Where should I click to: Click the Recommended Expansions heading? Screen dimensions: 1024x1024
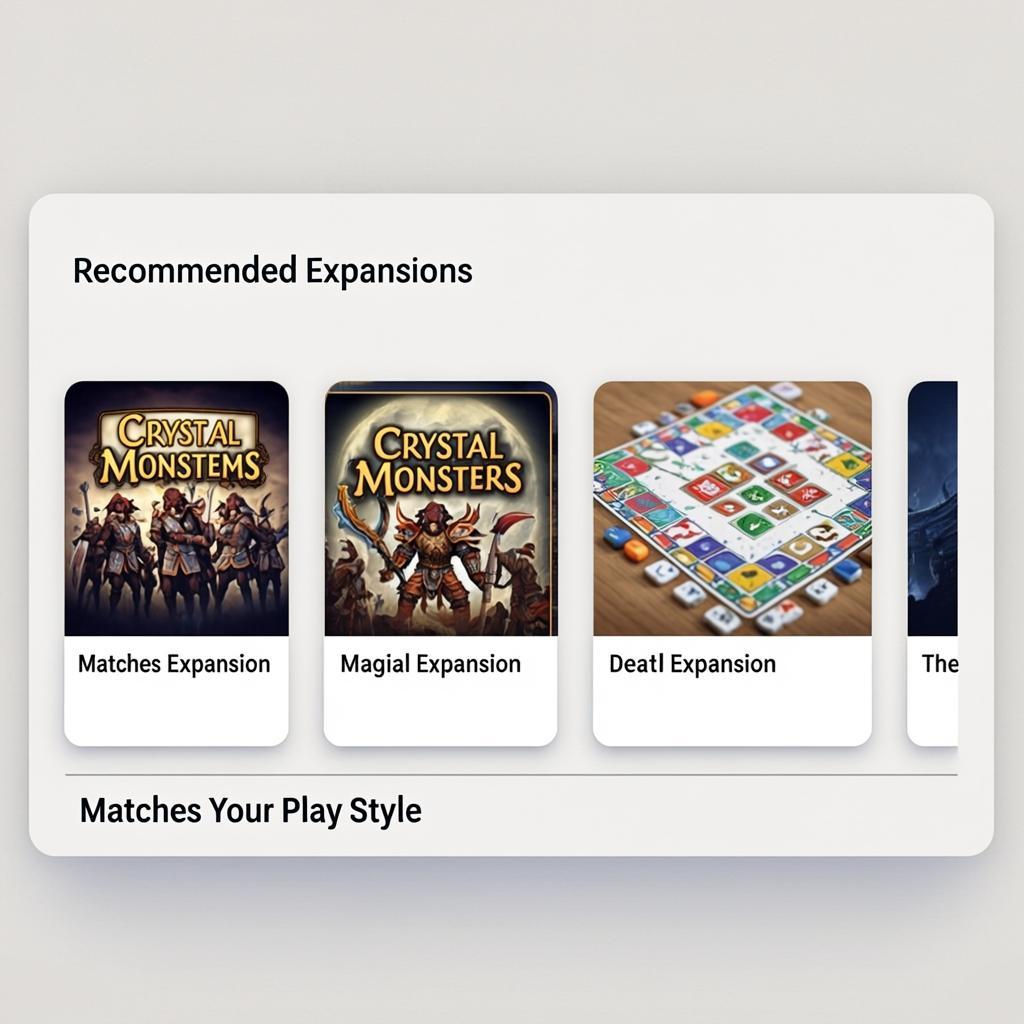272,272
